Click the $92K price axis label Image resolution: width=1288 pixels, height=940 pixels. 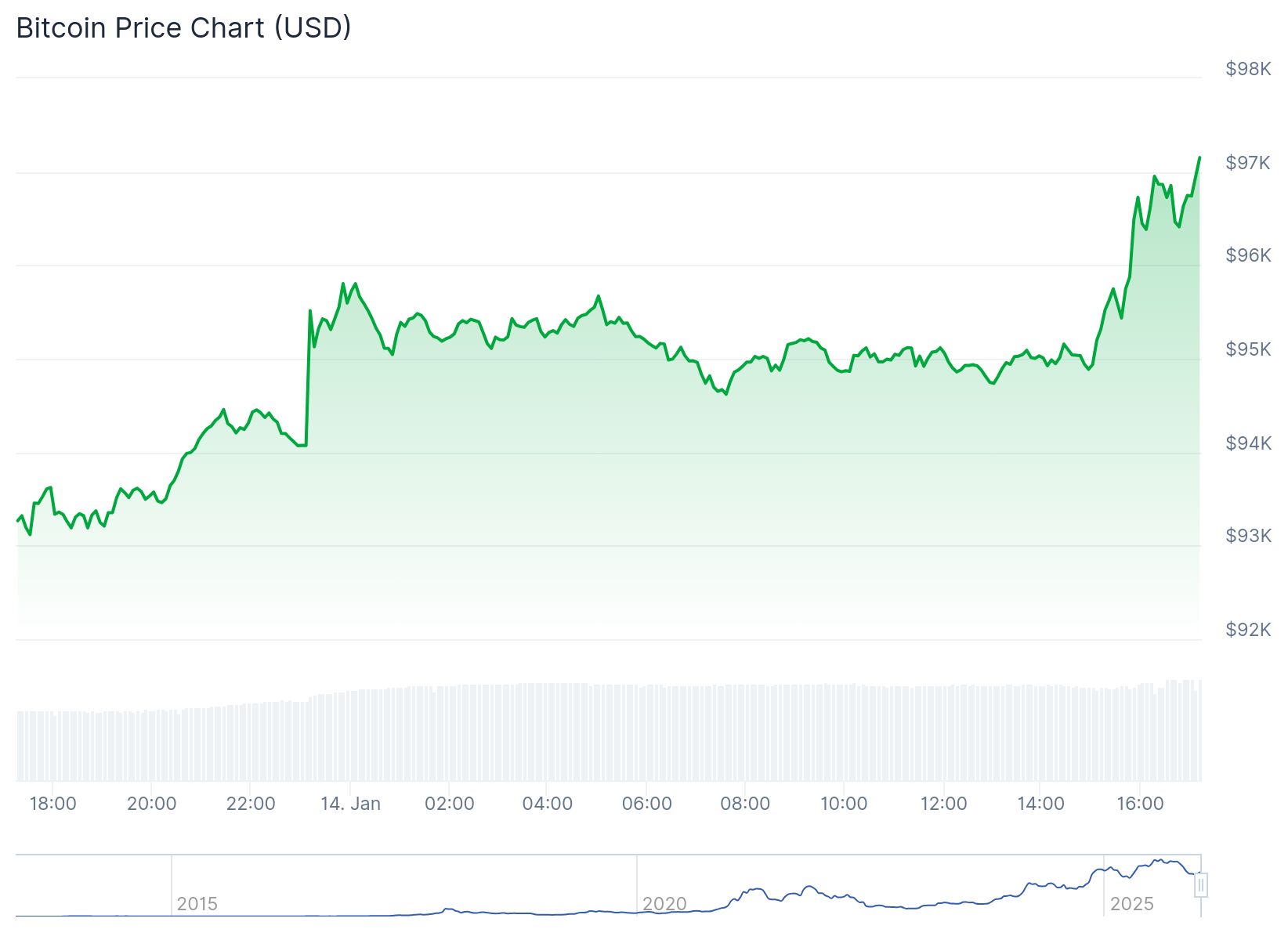click(1248, 630)
